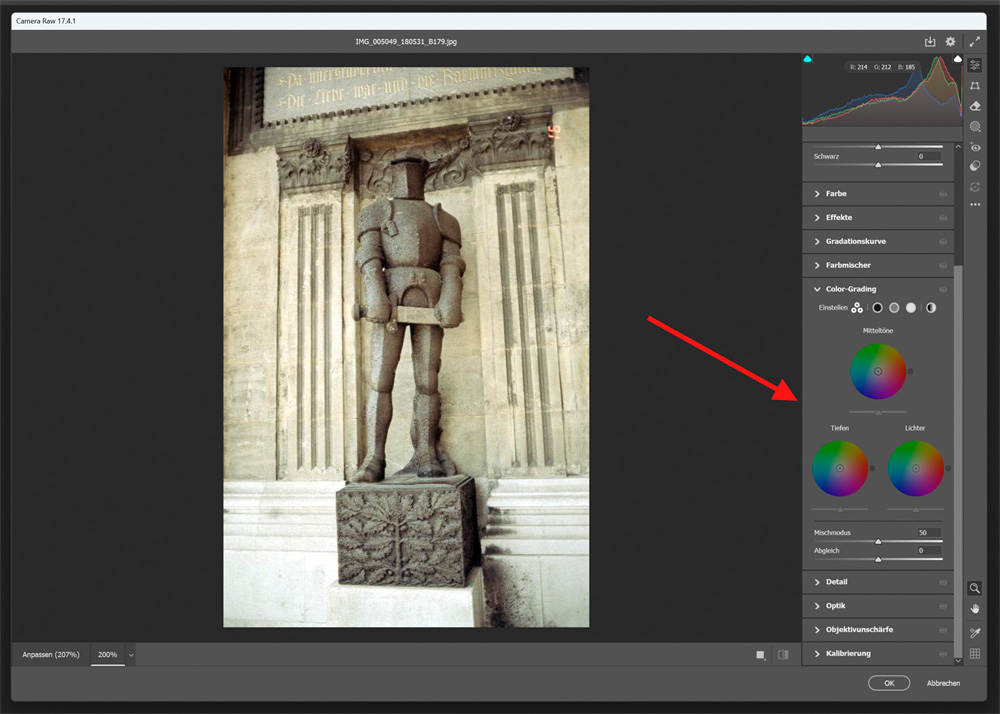Viewport: 1000px width, 714px height.
Task: Show the shadows-only color wheel
Action: click(x=878, y=308)
